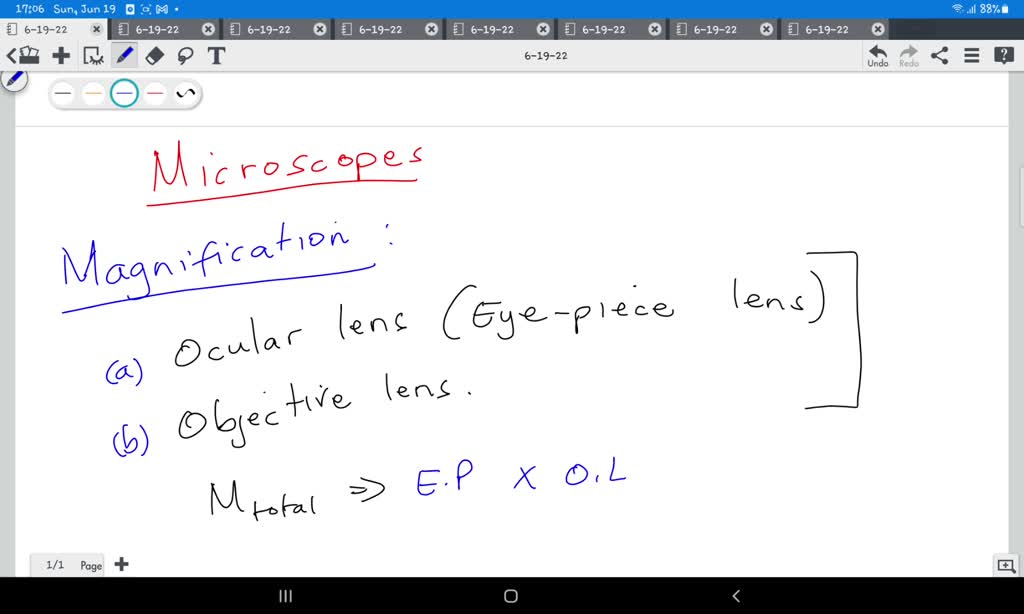Toggle the pen settings popup open

(16, 80)
